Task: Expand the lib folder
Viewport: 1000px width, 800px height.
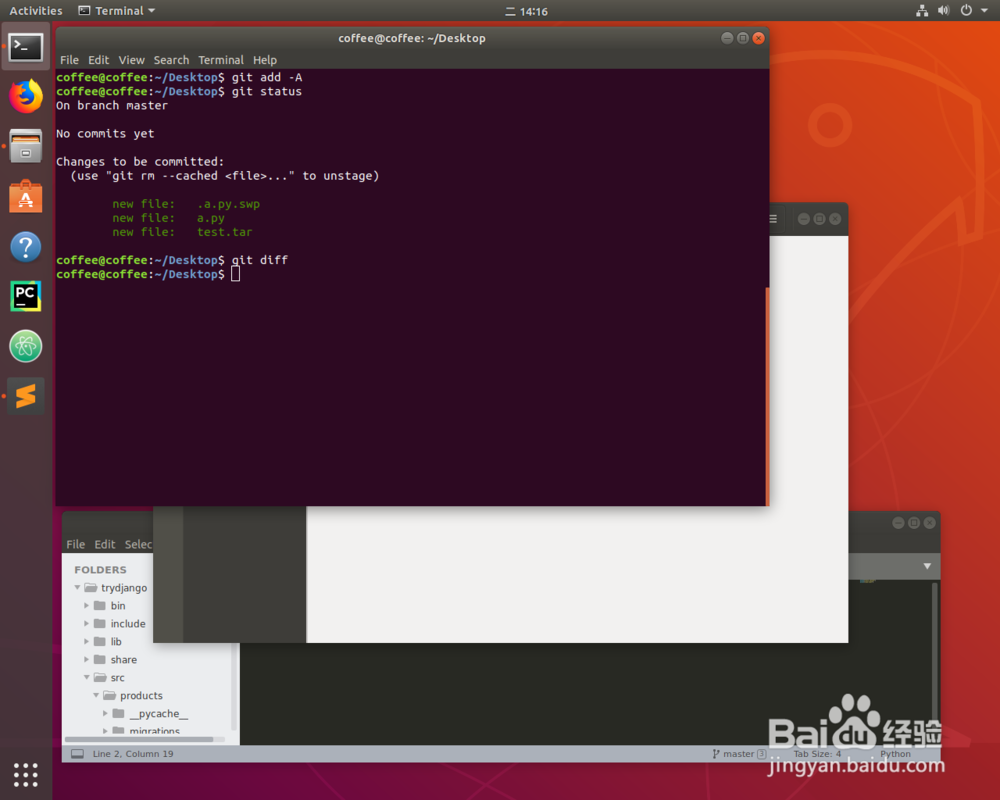Action: [87, 641]
